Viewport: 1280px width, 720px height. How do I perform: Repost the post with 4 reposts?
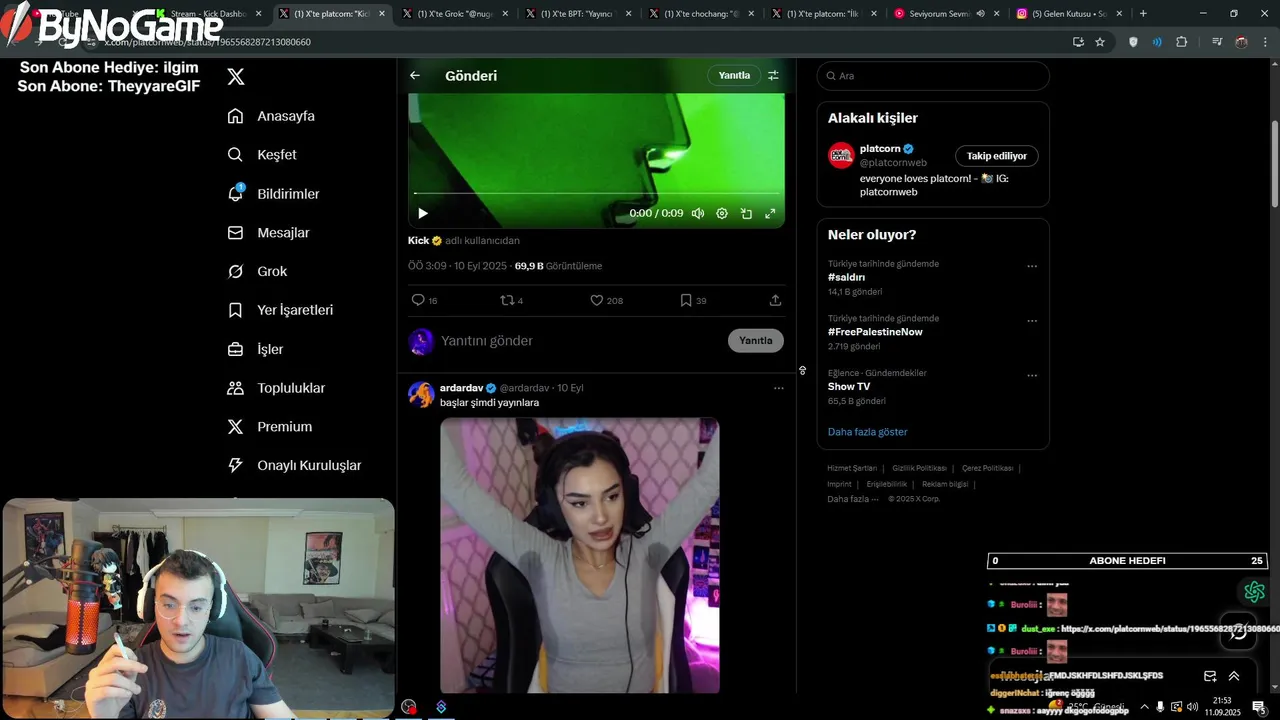[x=511, y=300]
